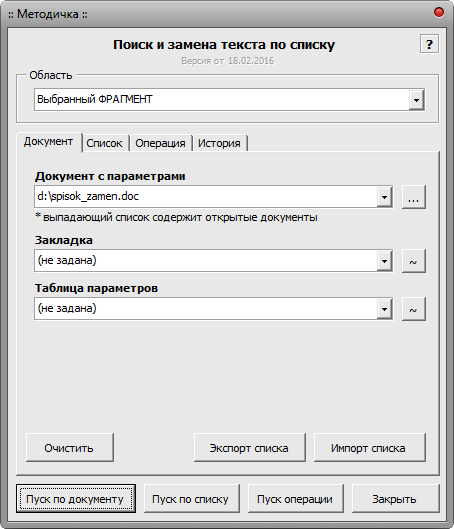
Task: Open the Операция tab
Action: click(x=160, y=143)
